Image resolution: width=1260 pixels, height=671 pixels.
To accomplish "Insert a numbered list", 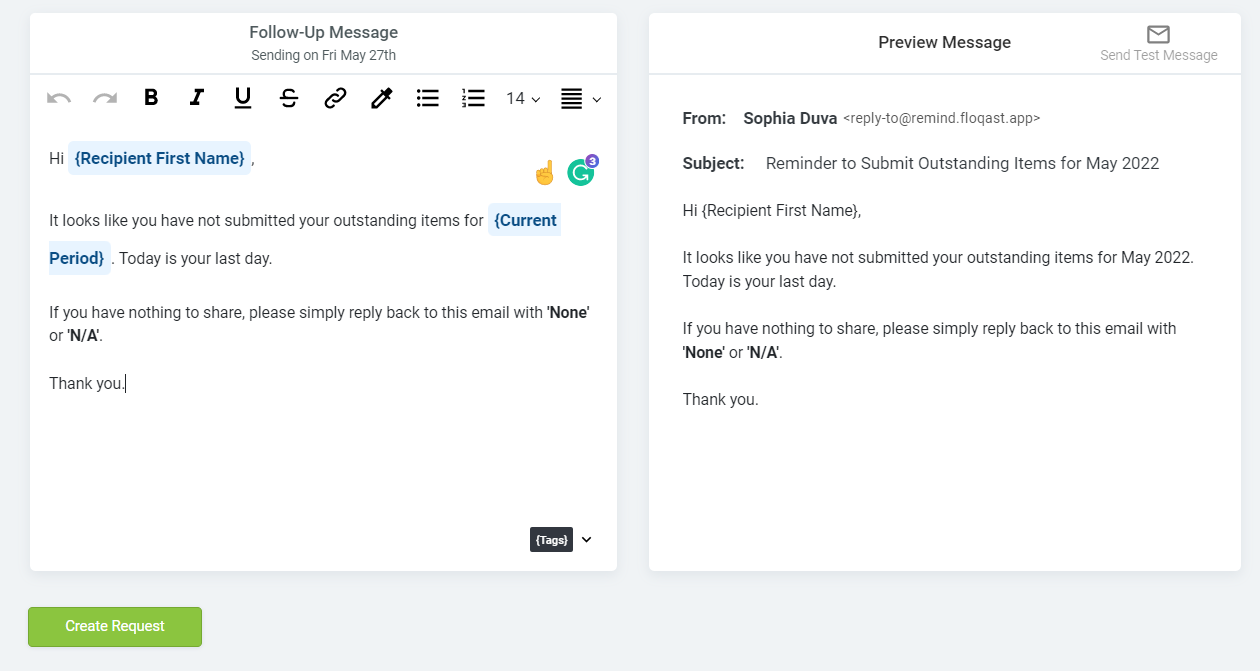I will click(473, 98).
